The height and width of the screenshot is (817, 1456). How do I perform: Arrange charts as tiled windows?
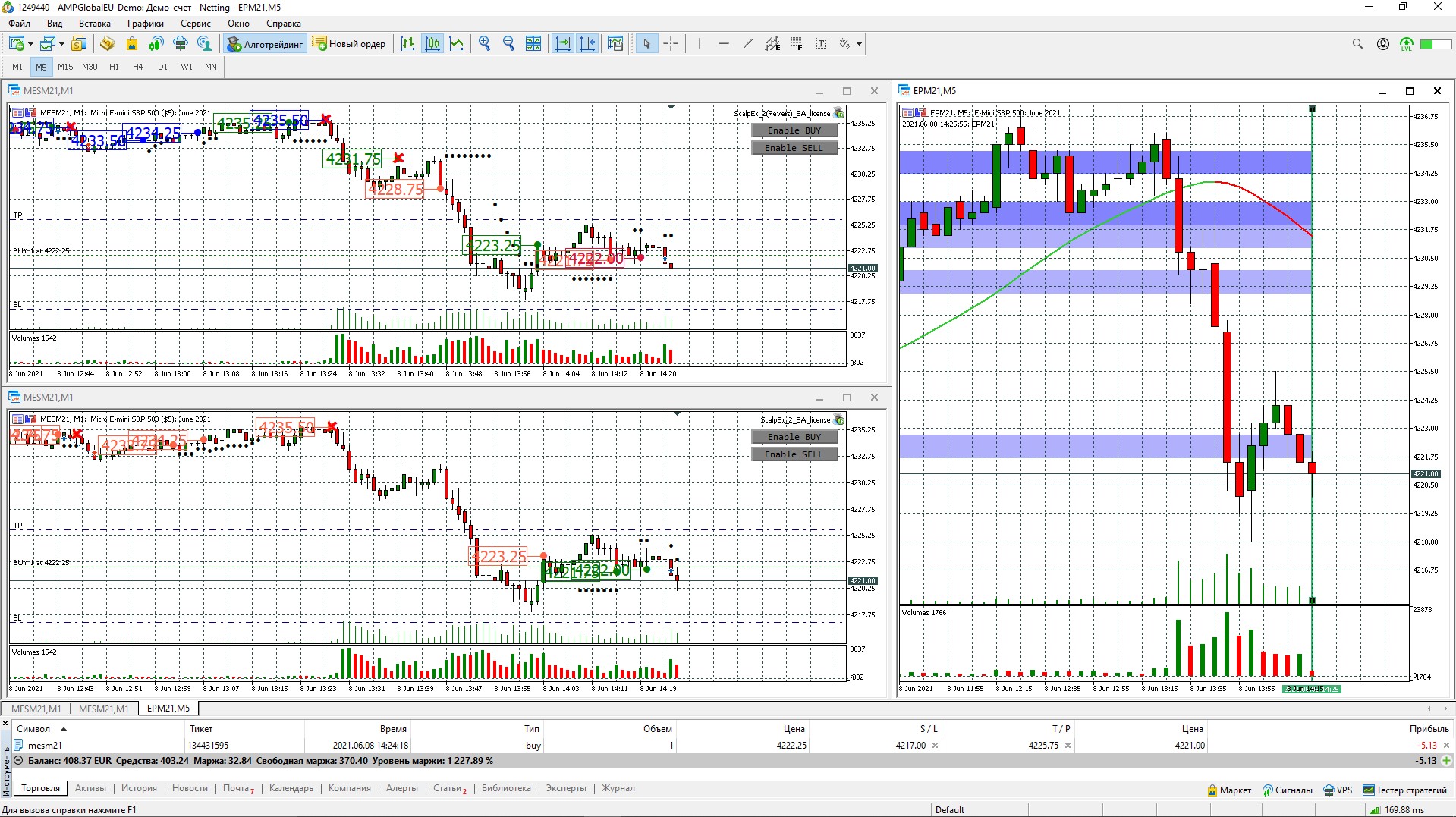point(533,44)
